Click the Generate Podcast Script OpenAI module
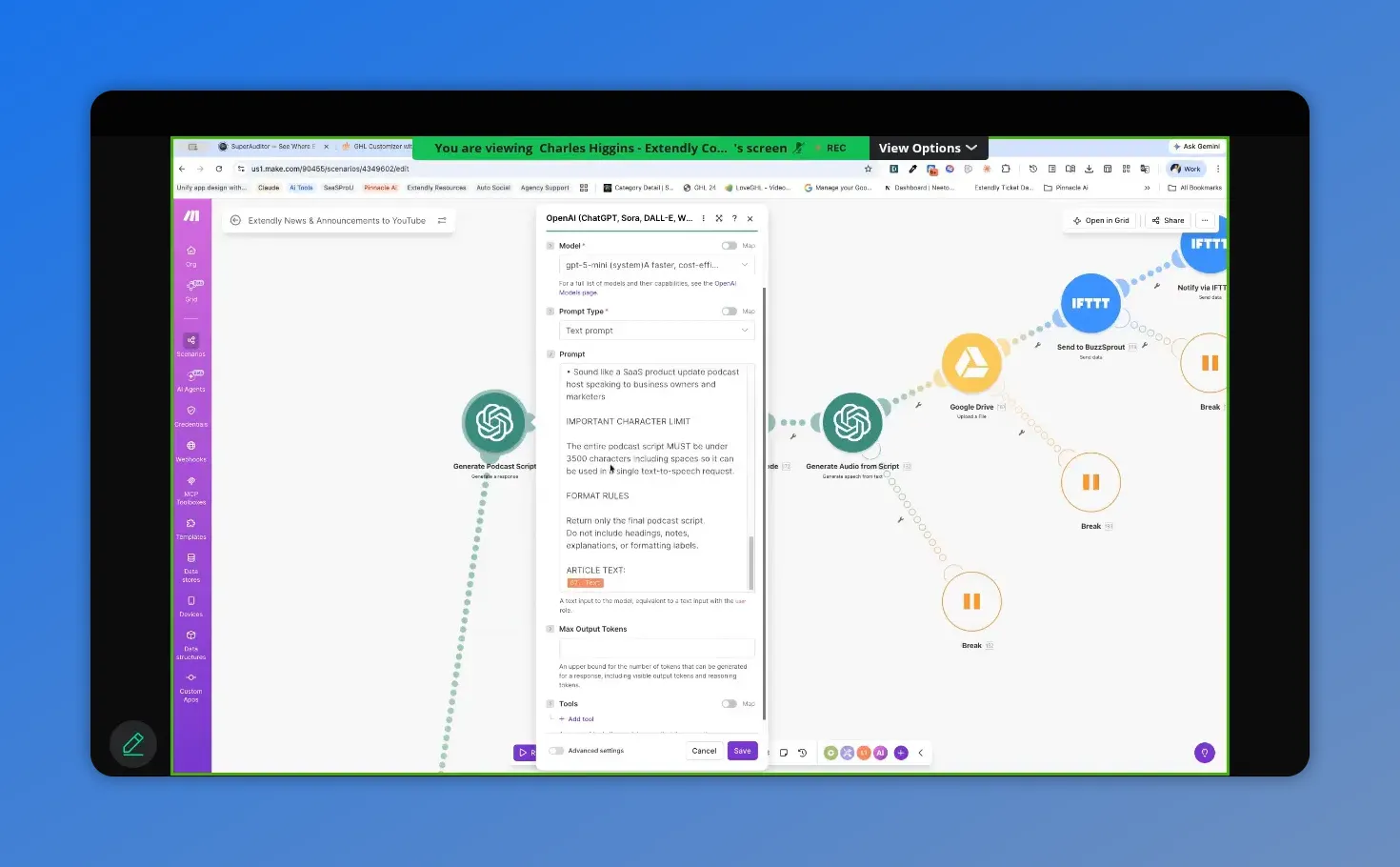The height and width of the screenshot is (867, 1400). tap(494, 423)
